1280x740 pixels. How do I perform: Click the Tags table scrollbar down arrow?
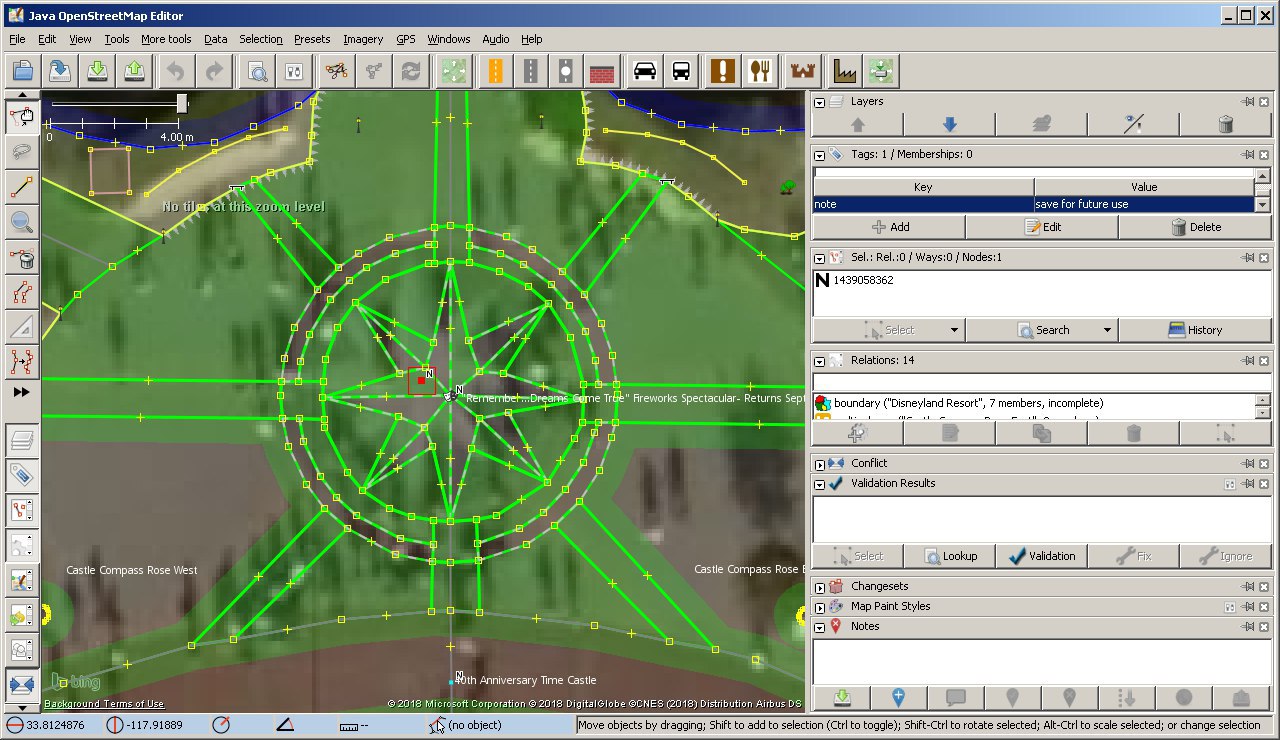(1263, 204)
